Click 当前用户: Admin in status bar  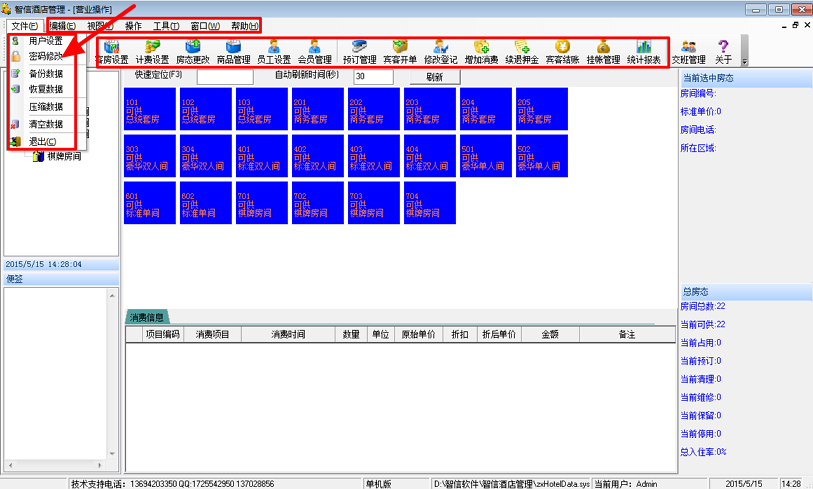[x=626, y=484]
